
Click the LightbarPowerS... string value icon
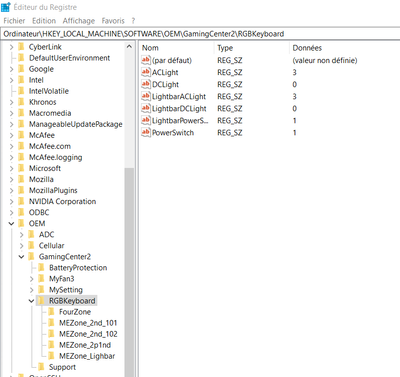point(146,120)
